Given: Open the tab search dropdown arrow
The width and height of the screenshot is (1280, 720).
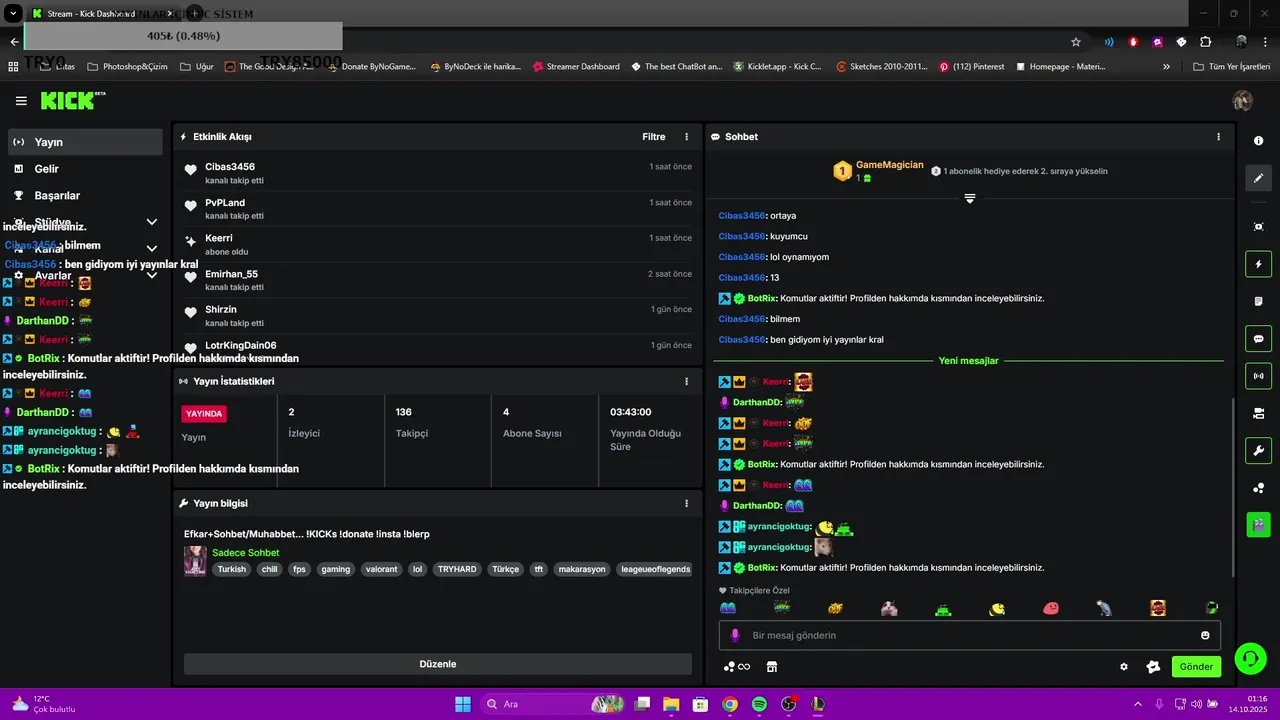Looking at the screenshot, I should (13, 14).
